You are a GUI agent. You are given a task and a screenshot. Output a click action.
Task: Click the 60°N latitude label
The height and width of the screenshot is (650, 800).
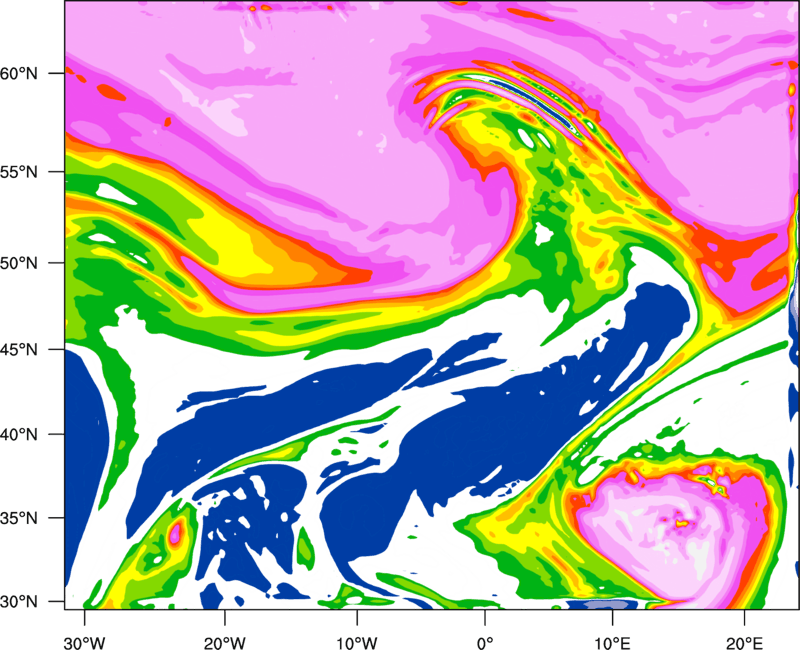point(19,73)
